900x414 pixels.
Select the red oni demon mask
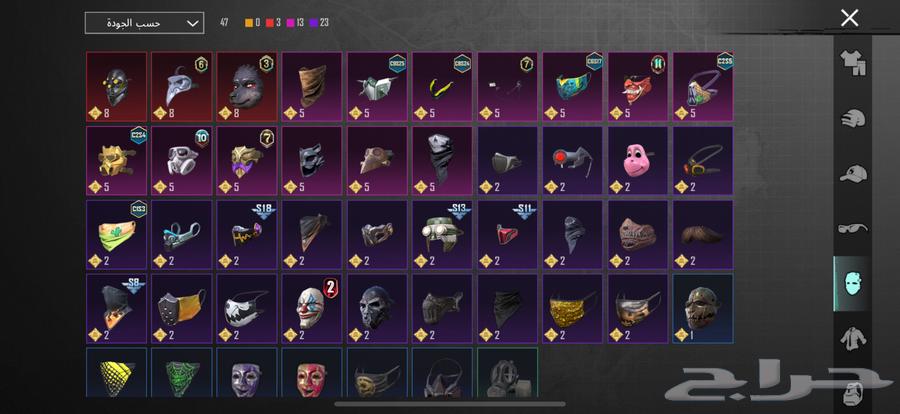[638, 87]
